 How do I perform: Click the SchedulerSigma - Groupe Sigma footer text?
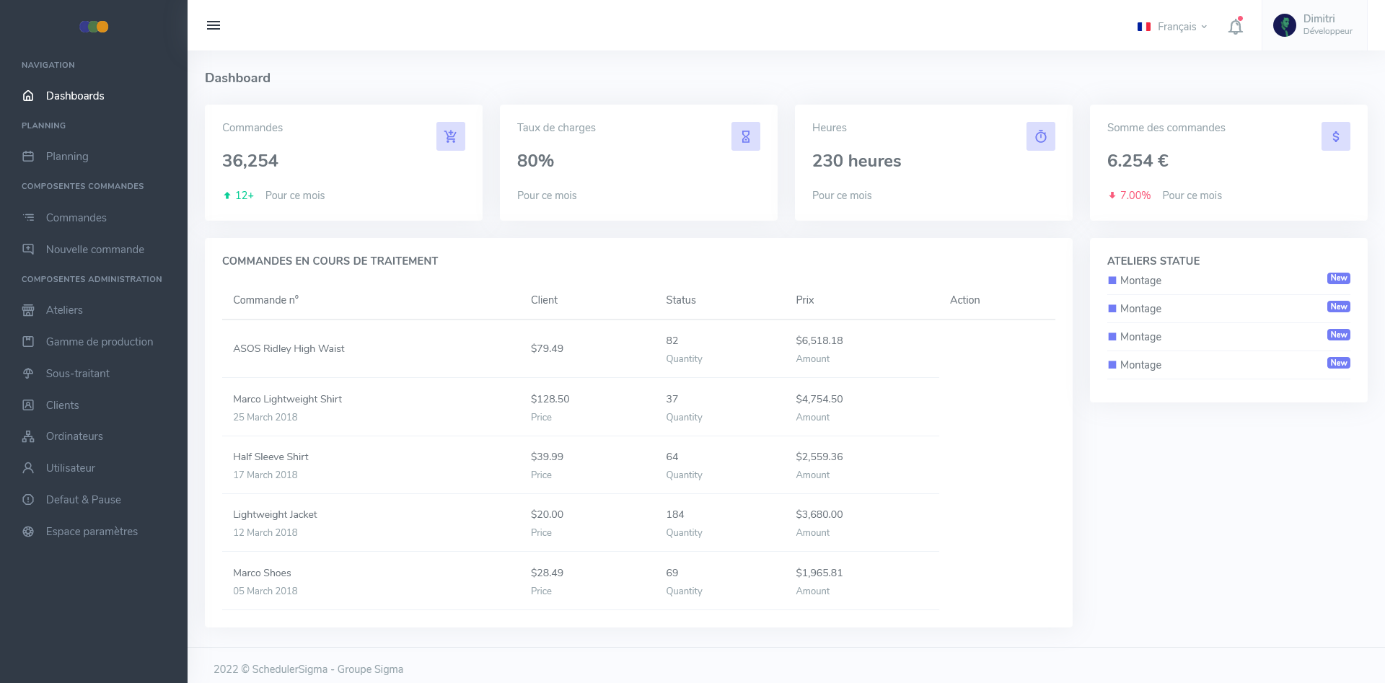pos(328,670)
